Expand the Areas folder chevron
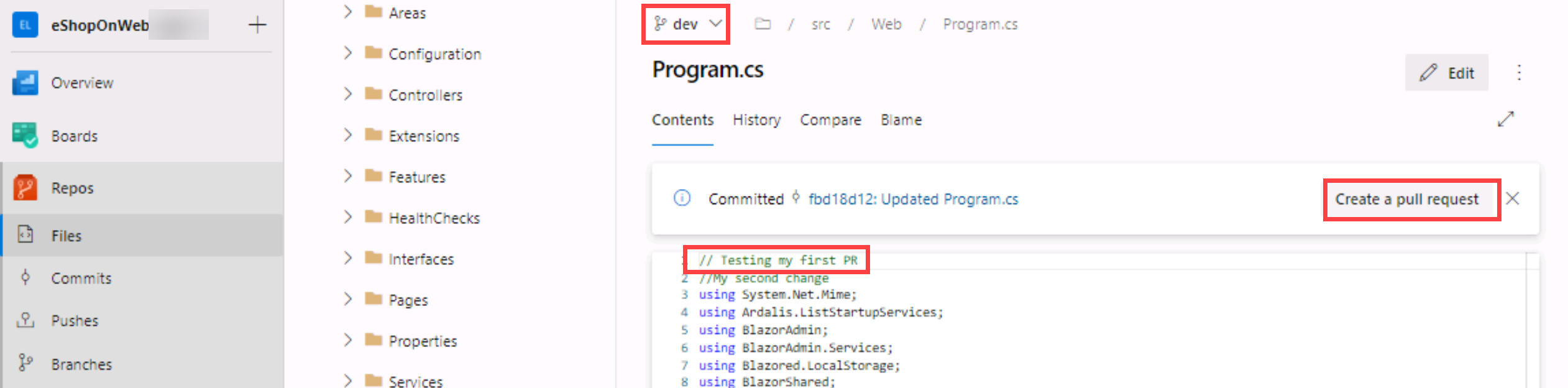Image resolution: width=1568 pixels, height=388 pixels. 347,12
